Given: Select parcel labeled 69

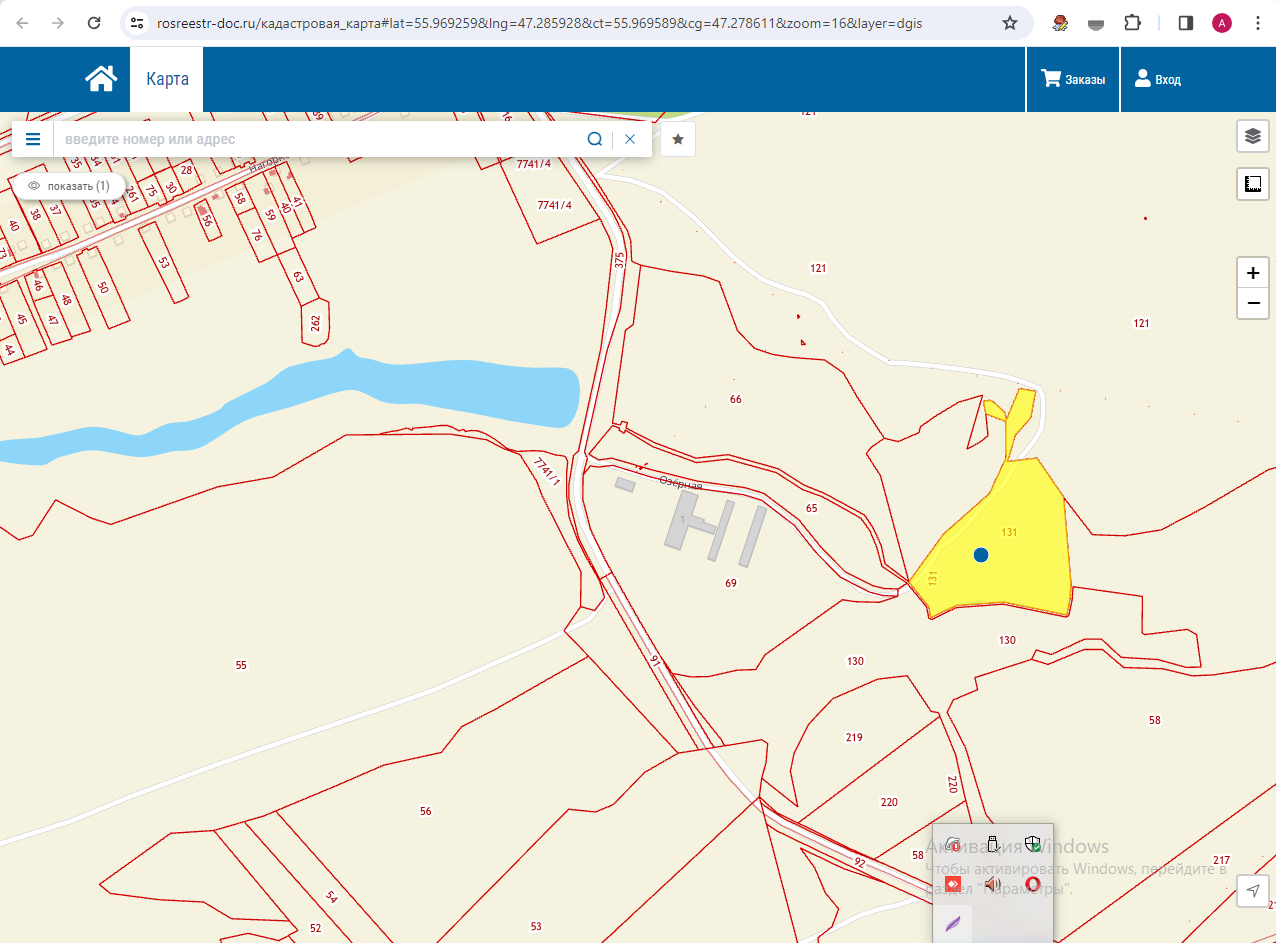Looking at the screenshot, I should click(x=731, y=582).
